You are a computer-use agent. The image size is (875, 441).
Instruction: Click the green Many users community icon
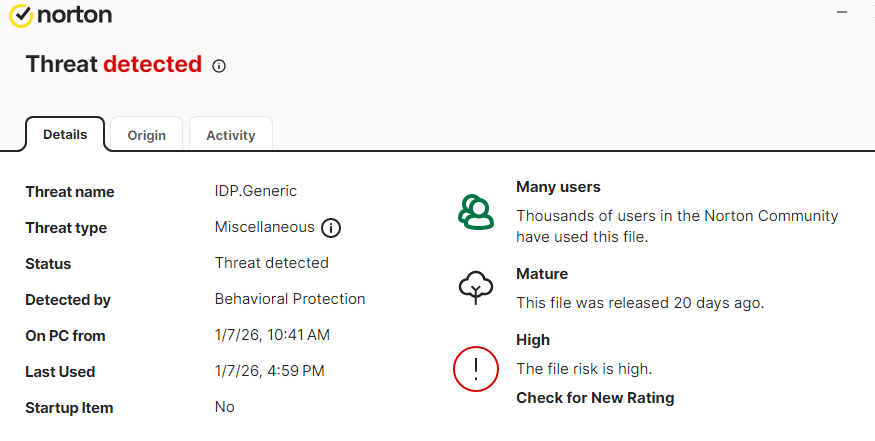pos(475,212)
